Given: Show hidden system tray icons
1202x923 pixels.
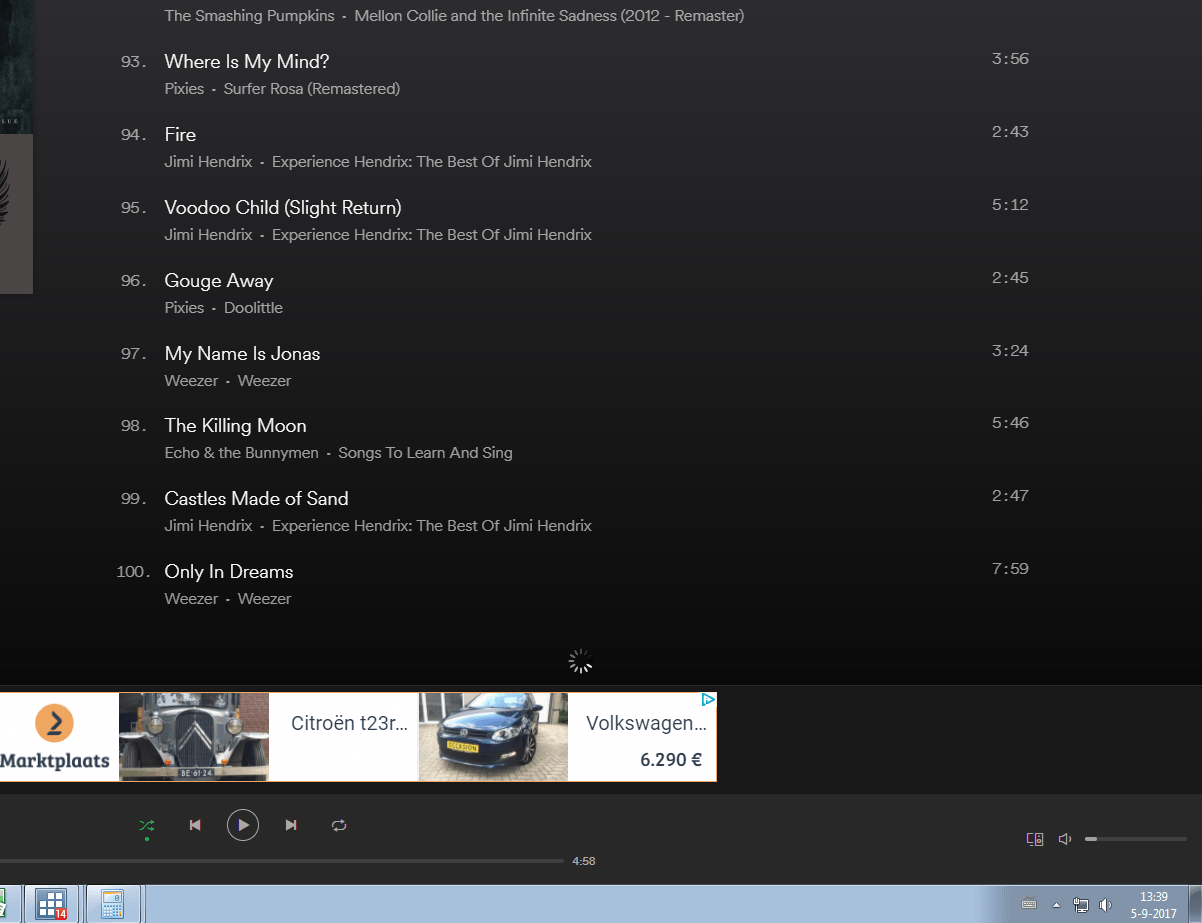Looking at the screenshot, I should tap(1056, 905).
